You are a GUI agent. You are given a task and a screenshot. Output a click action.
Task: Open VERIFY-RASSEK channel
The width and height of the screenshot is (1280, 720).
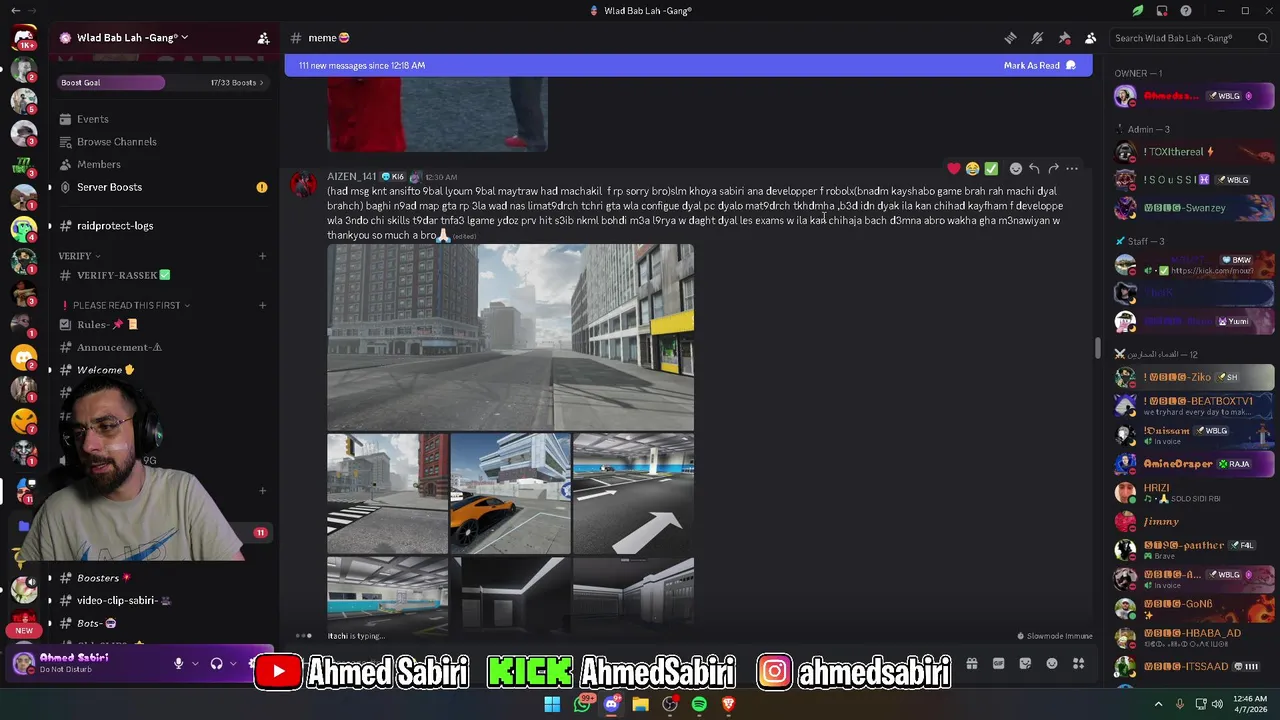point(162,275)
